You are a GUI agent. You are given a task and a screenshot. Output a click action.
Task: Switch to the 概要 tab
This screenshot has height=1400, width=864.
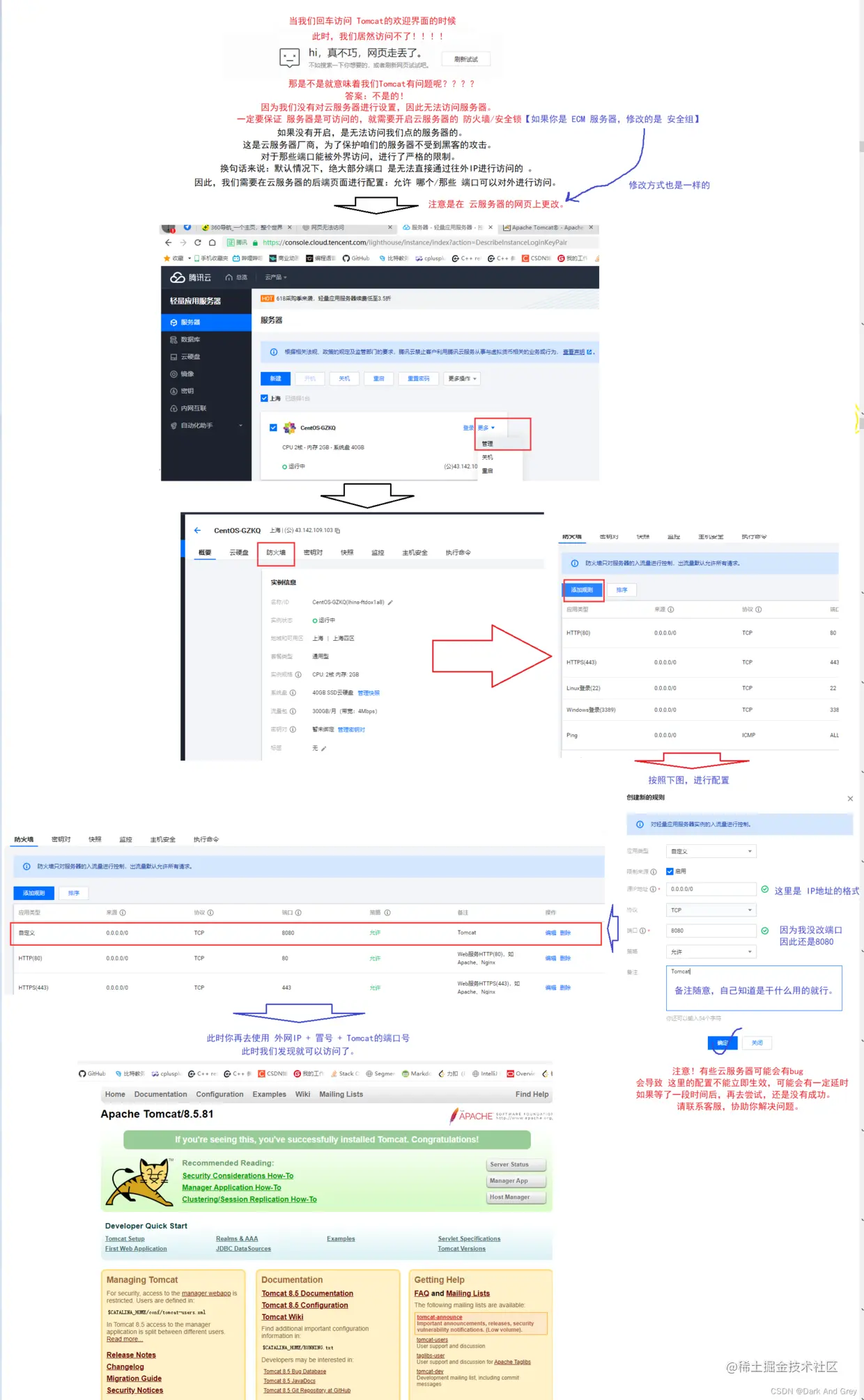point(205,552)
